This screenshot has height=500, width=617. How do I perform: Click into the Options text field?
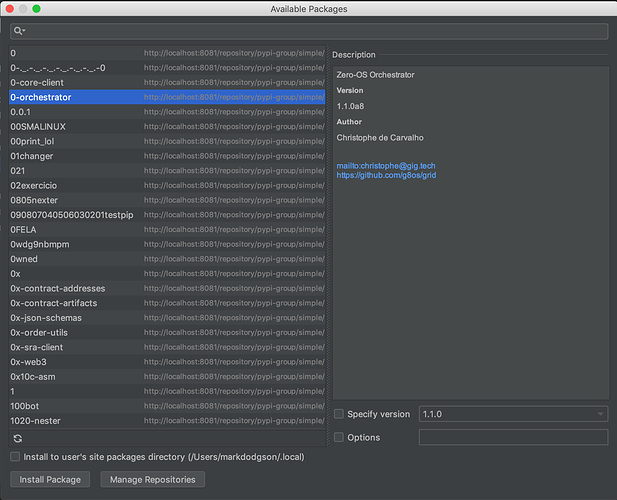click(x=513, y=437)
